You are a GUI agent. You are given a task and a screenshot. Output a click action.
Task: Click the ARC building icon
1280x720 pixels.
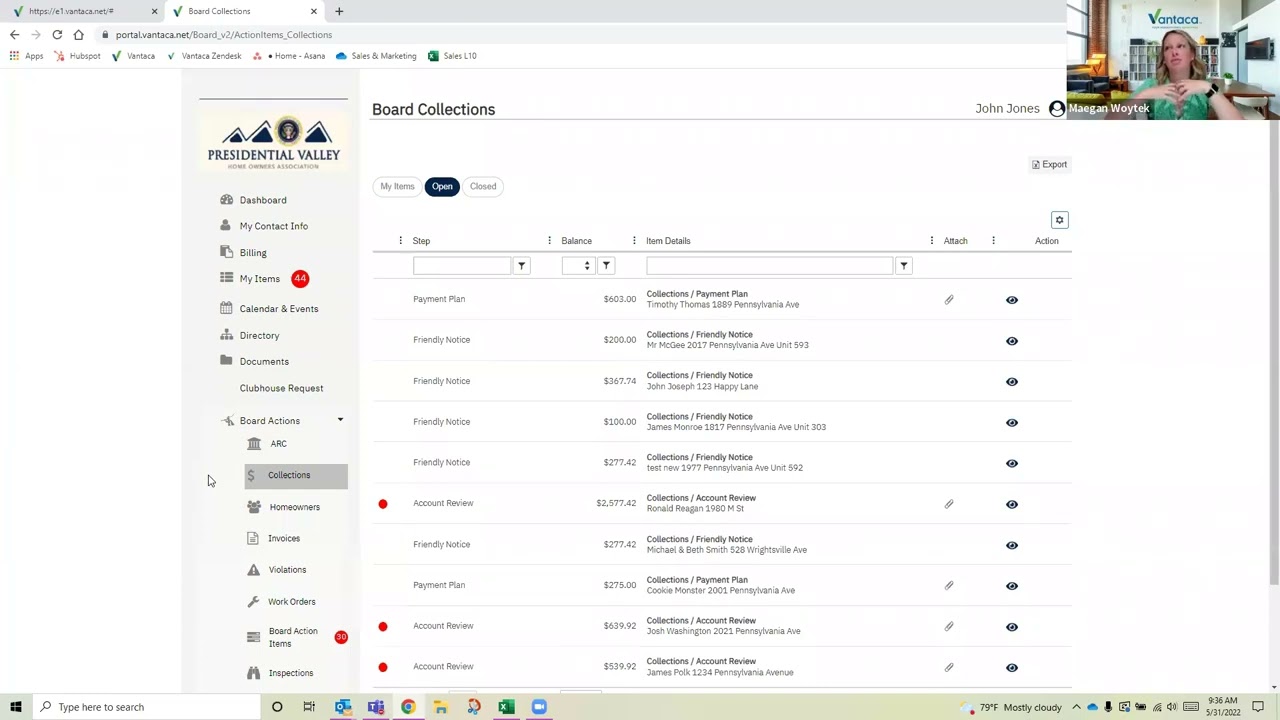(x=254, y=443)
